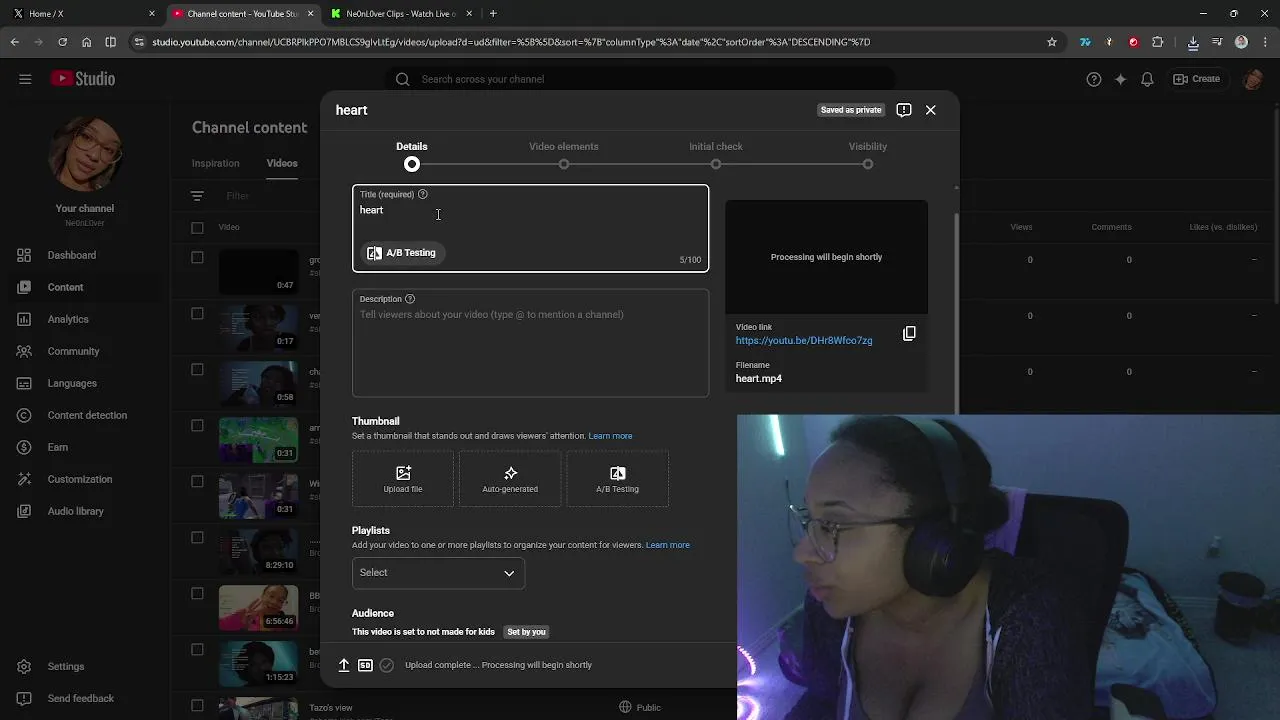The image size is (1280, 720).
Task: Open Content detection in the sidebar
Action: [85, 415]
